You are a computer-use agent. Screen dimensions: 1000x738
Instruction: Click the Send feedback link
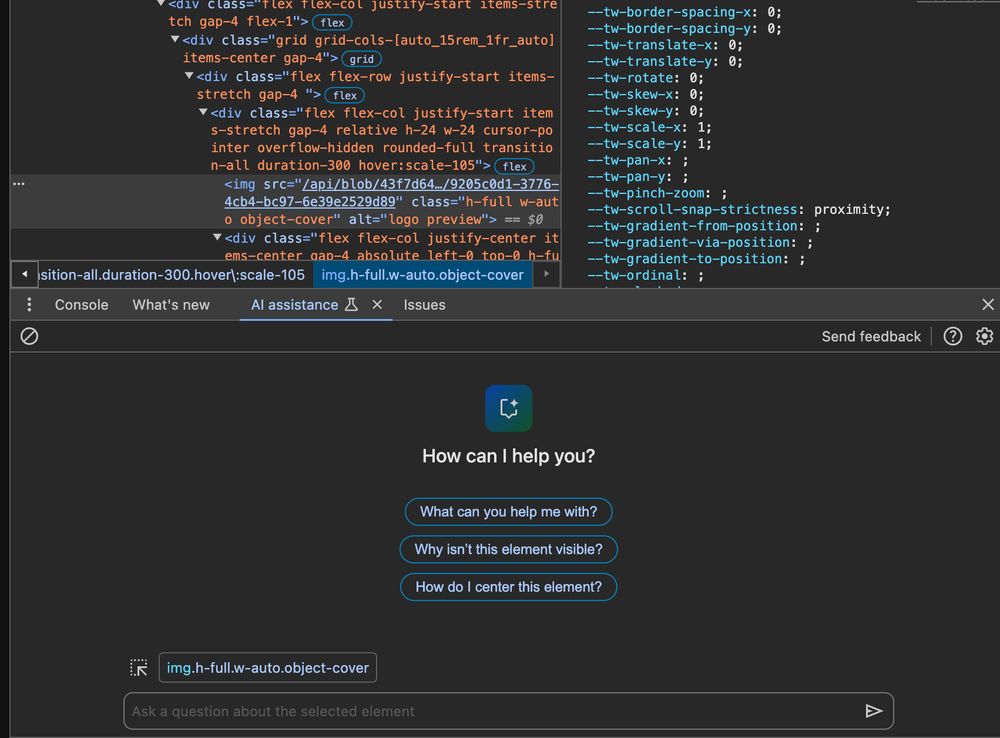(x=871, y=336)
